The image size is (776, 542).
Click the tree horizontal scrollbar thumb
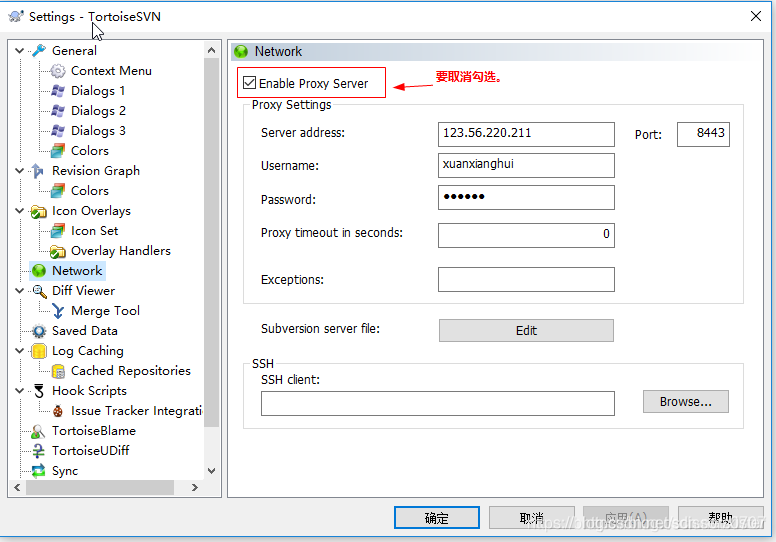pos(100,488)
